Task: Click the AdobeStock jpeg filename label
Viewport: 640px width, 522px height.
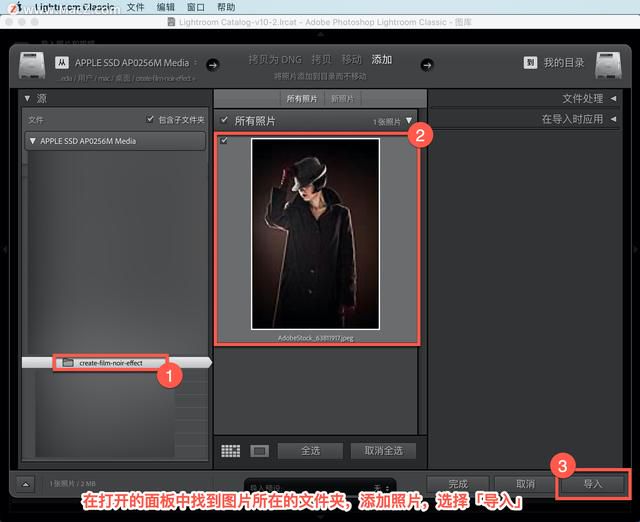Action: 316,338
